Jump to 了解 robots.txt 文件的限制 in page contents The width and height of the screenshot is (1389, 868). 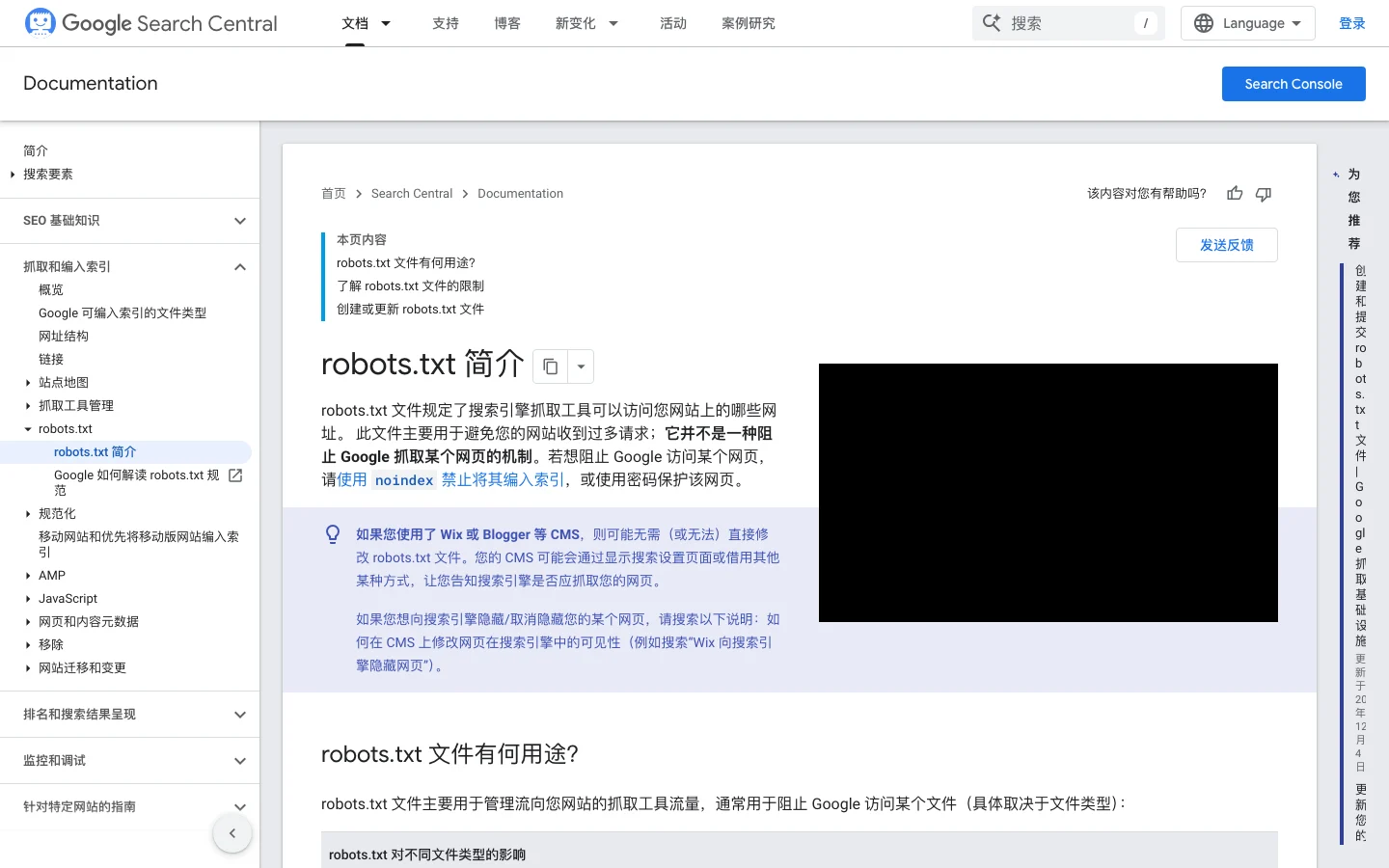(411, 286)
